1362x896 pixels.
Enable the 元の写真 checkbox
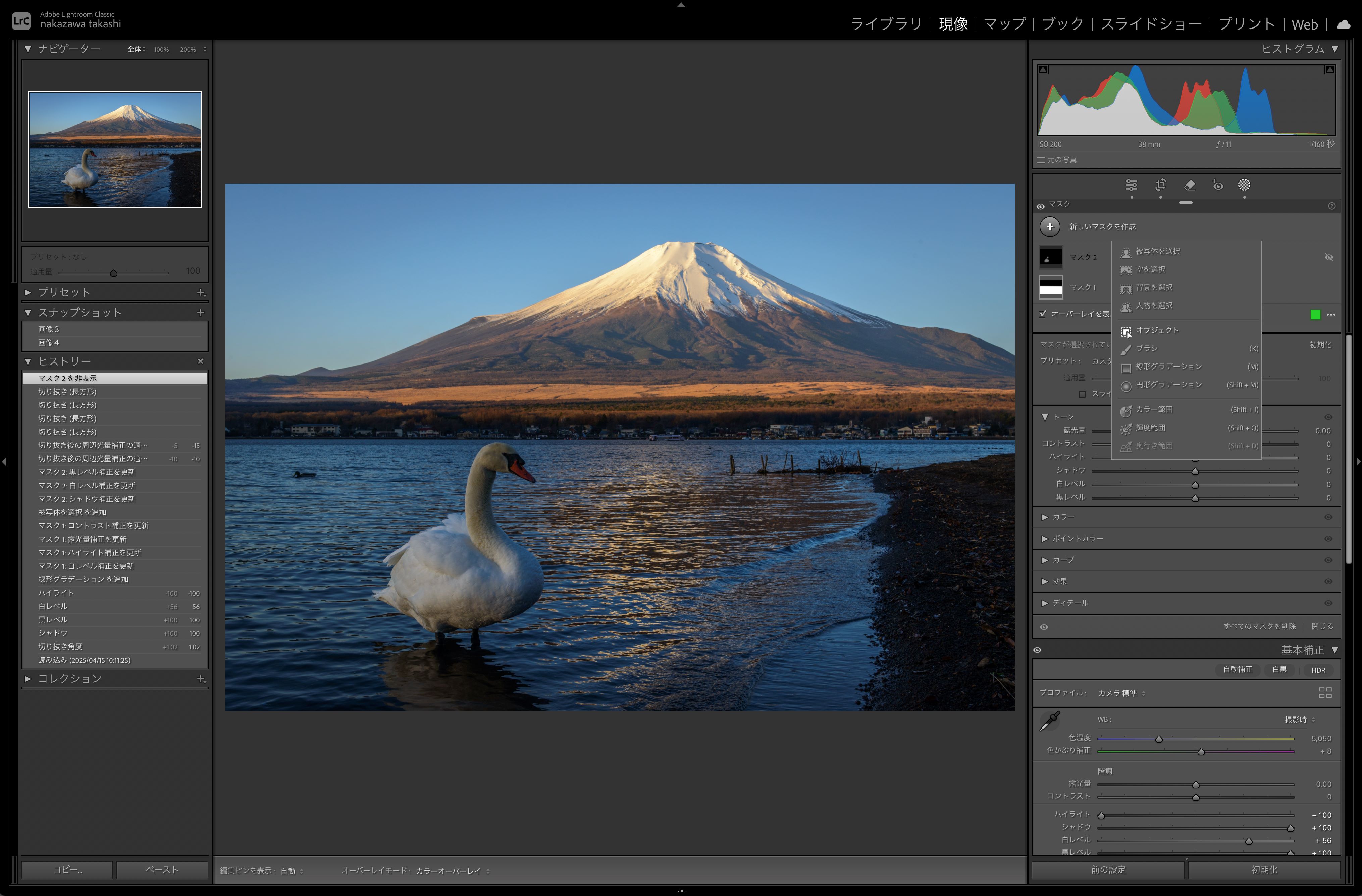tap(1041, 160)
